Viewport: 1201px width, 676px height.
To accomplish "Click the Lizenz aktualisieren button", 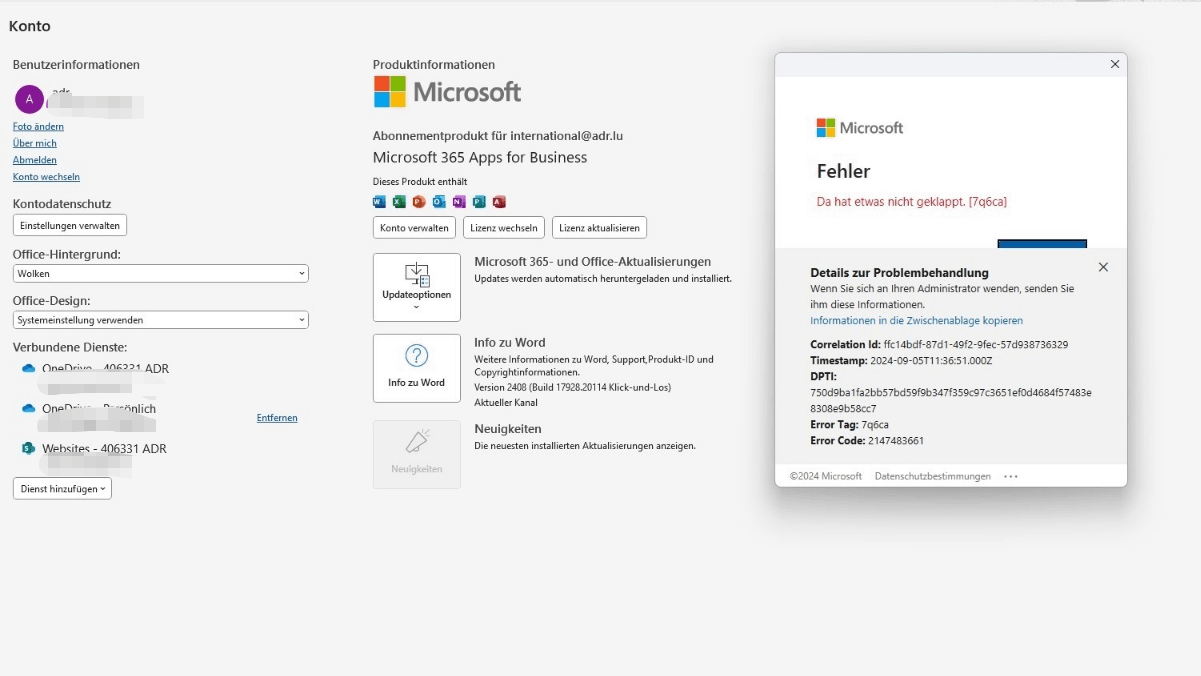I will pos(599,228).
